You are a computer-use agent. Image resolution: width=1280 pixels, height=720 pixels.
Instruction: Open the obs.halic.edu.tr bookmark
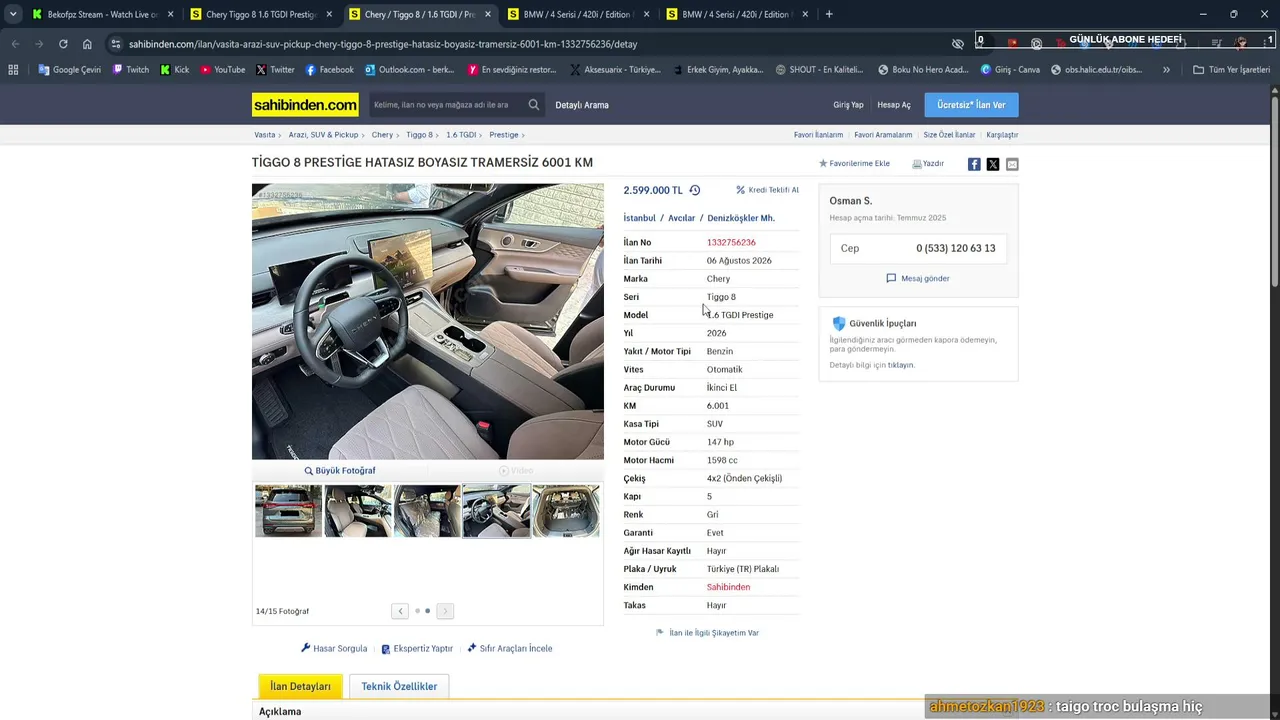pos(1096,70)
